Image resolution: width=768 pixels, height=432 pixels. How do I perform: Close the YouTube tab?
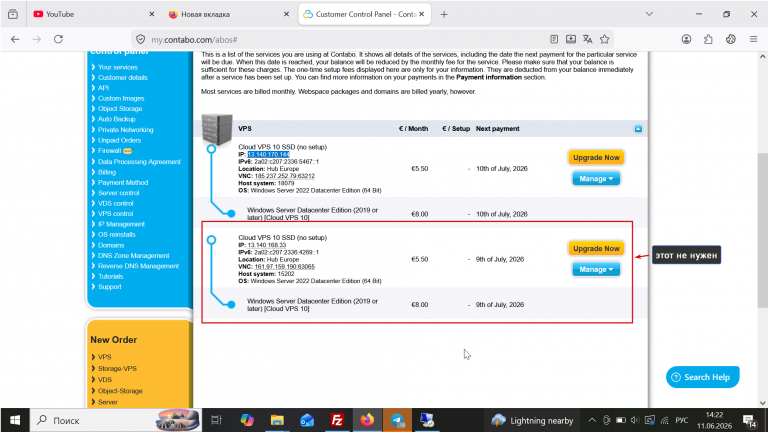pos(151,14)
